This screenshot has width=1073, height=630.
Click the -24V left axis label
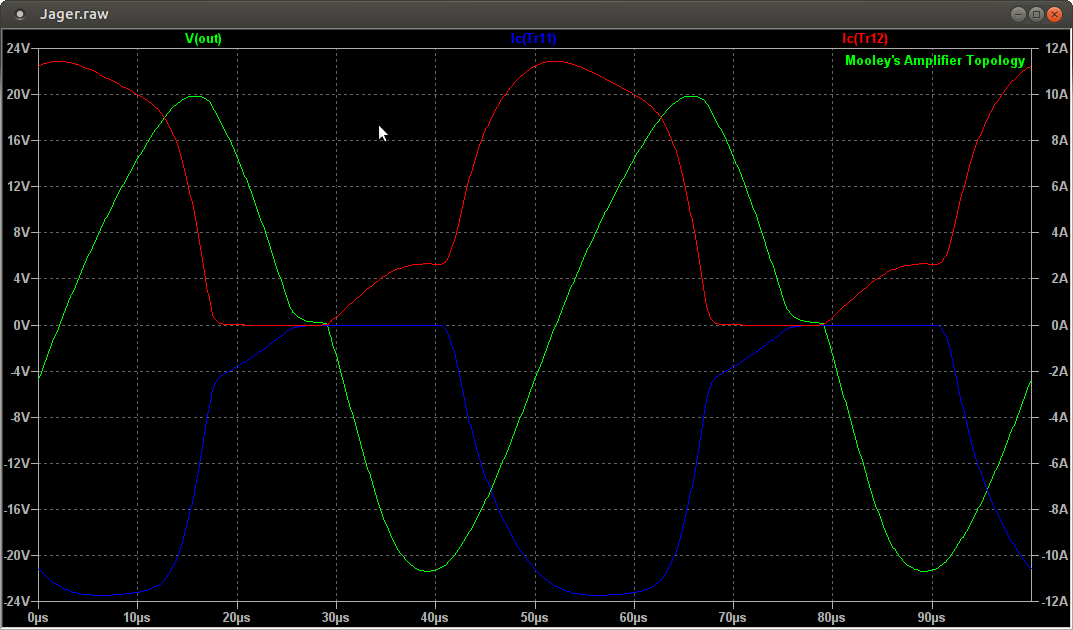17,601
